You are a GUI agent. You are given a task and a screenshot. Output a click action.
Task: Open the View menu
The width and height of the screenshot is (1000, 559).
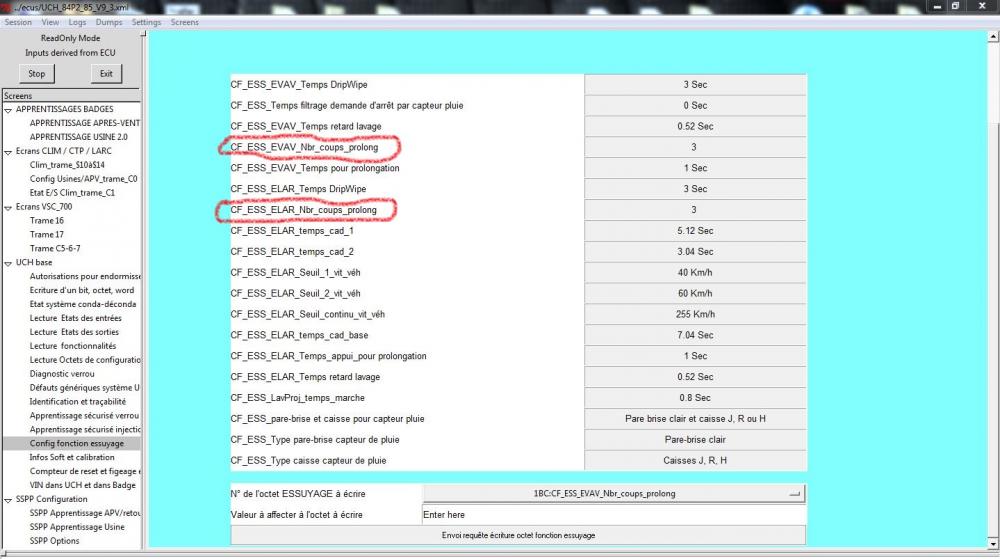50,22
